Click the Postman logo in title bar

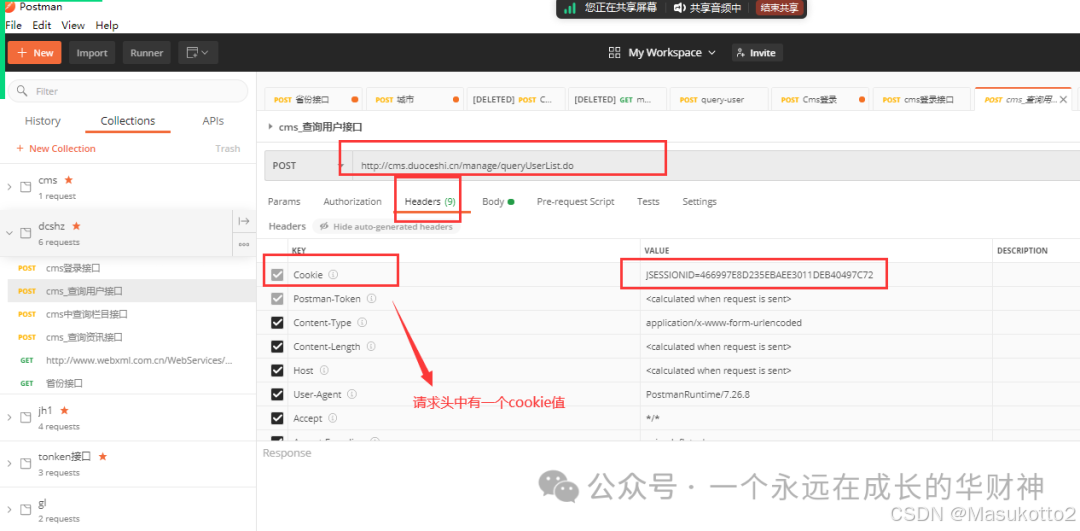click(x=10, y=7)
